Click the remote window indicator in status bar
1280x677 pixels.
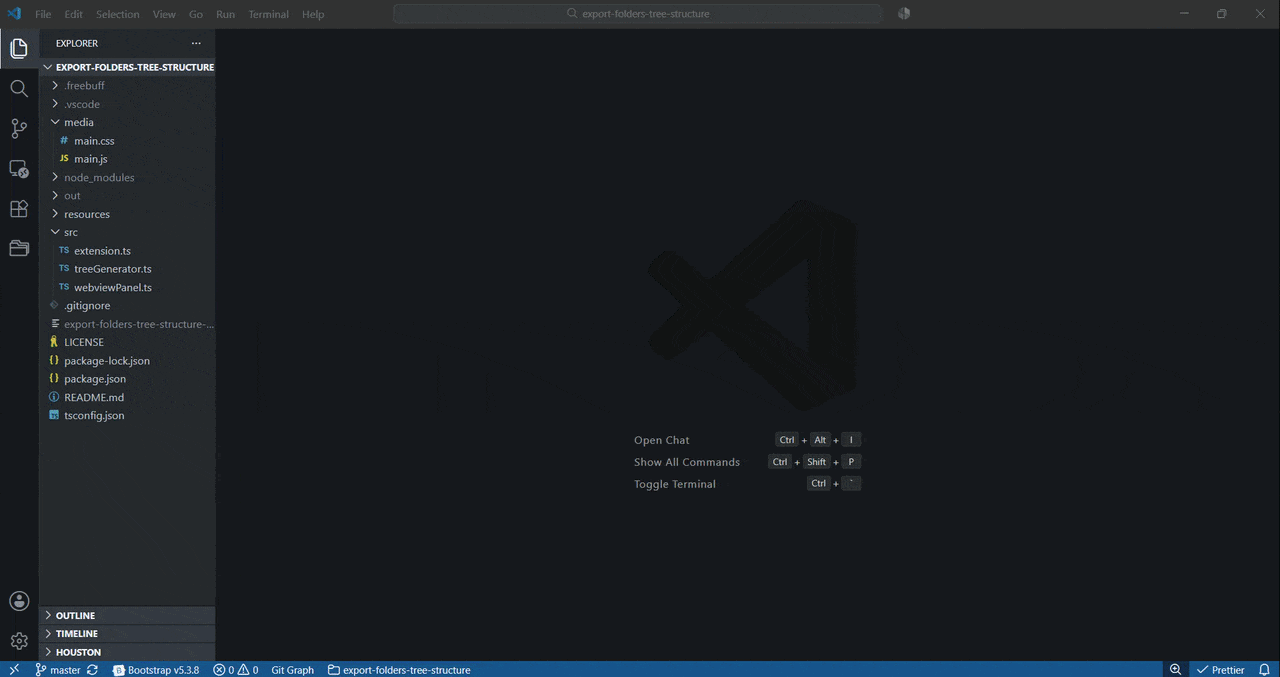tap(14, 670)
